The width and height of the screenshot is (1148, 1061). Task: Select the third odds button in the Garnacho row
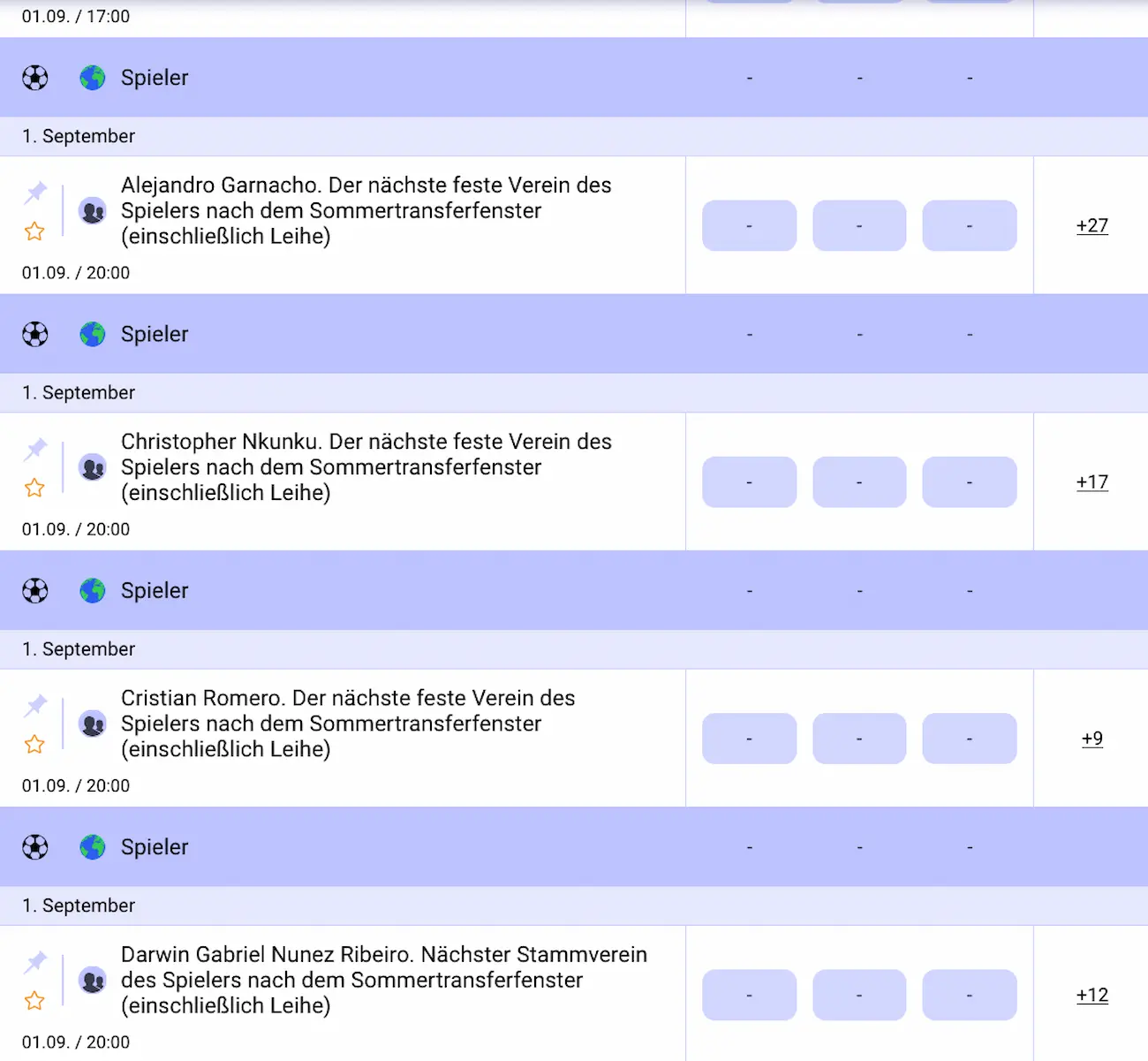pos(970,225)
